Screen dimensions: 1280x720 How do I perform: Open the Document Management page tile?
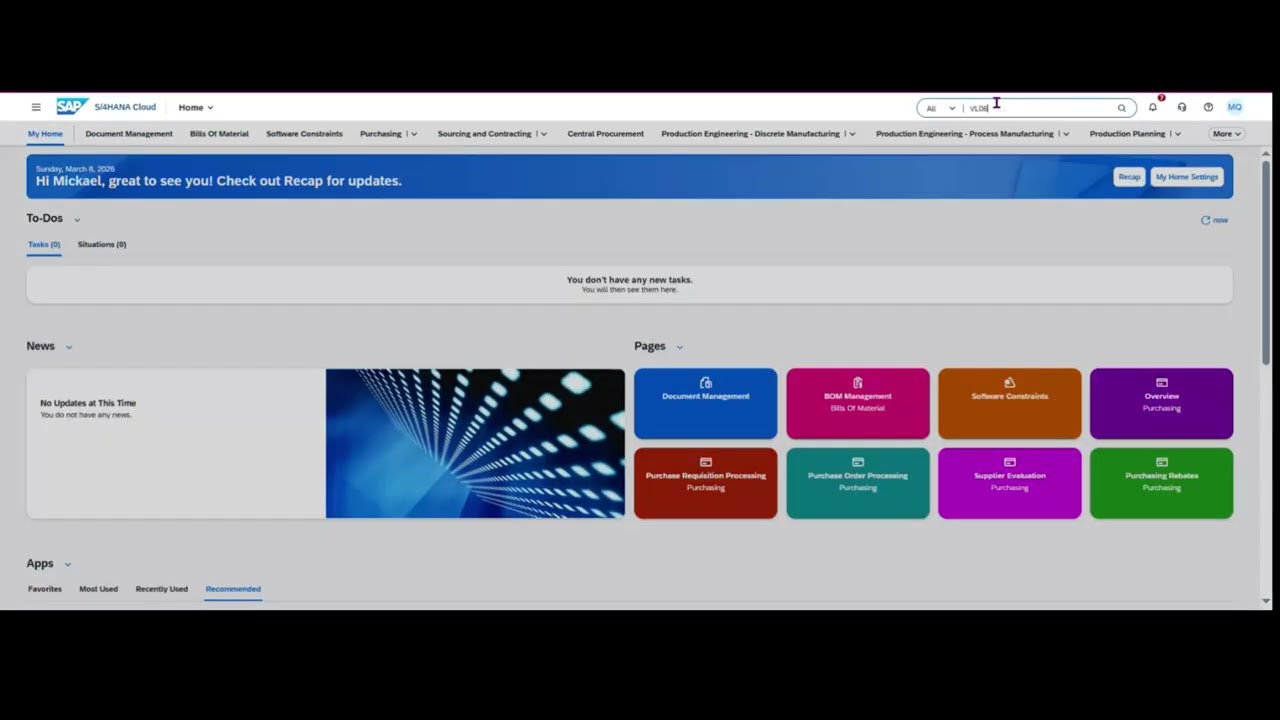coord(705,404)
